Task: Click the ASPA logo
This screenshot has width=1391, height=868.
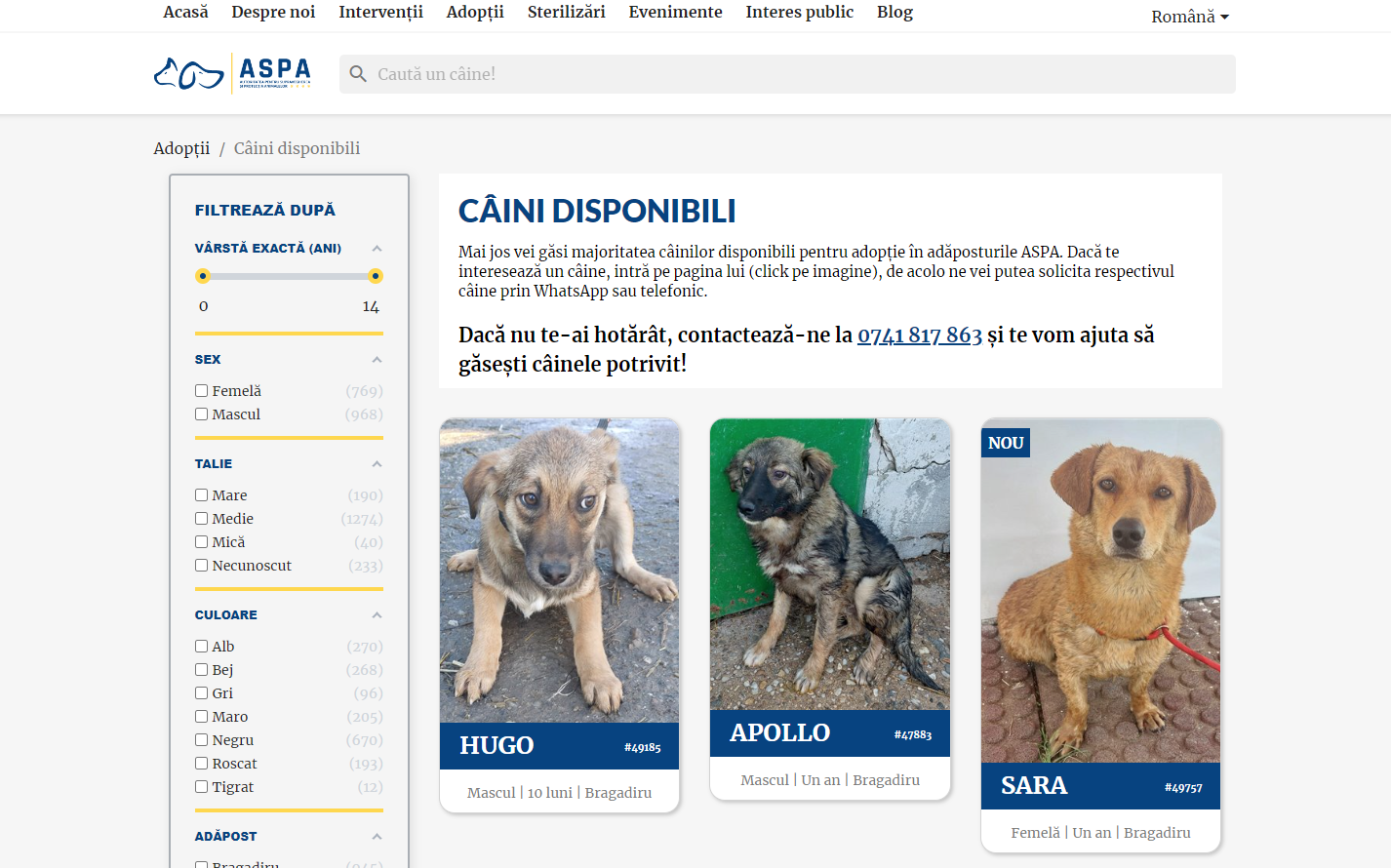Action: click(232, 73)
